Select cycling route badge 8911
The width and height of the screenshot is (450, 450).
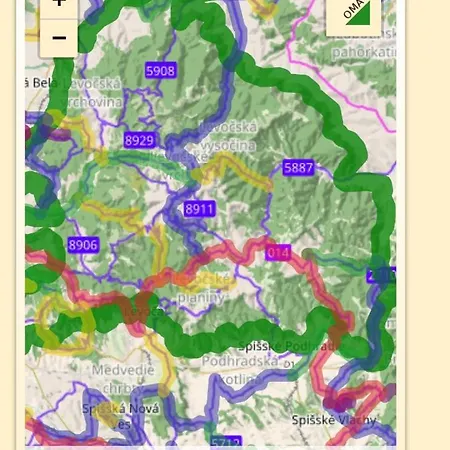click(x=199, y=209)
